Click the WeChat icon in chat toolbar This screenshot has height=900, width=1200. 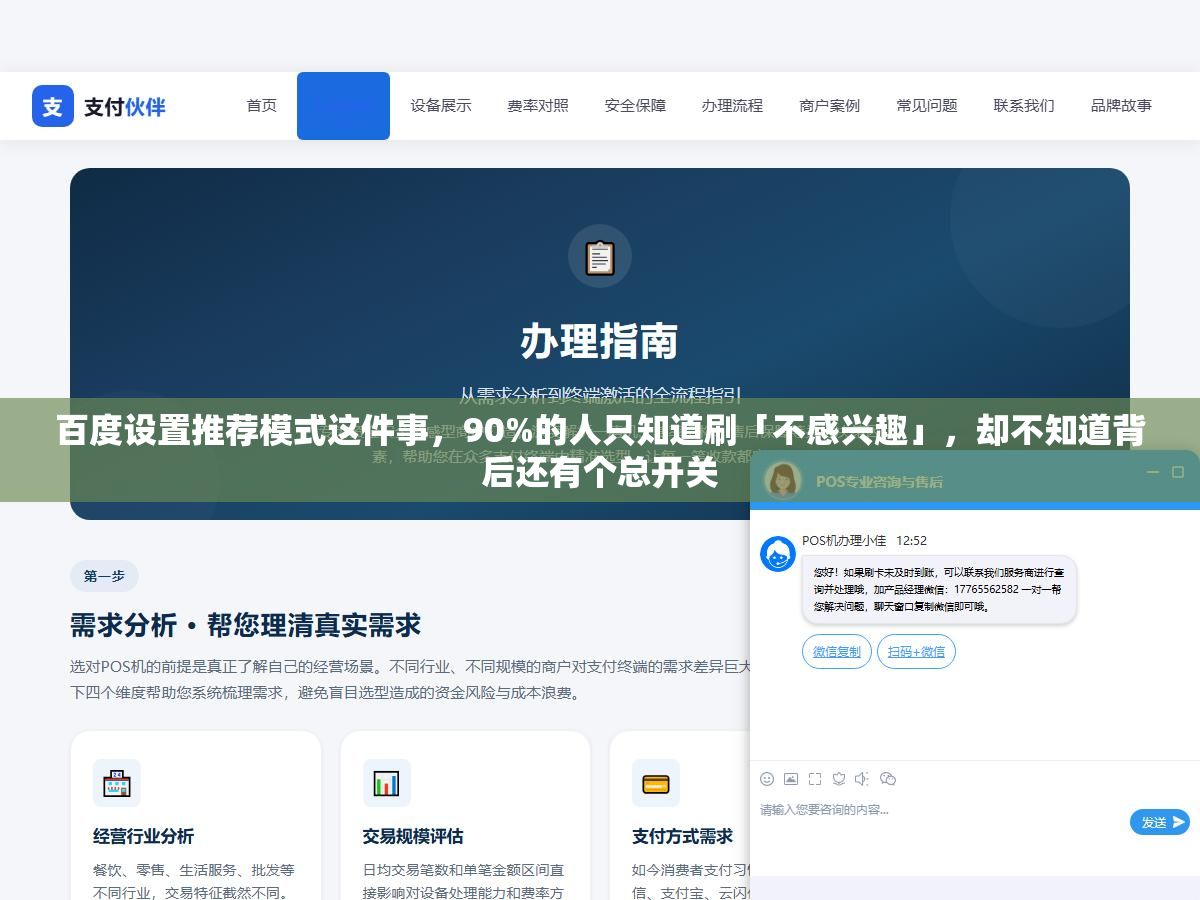coord(888,778)
